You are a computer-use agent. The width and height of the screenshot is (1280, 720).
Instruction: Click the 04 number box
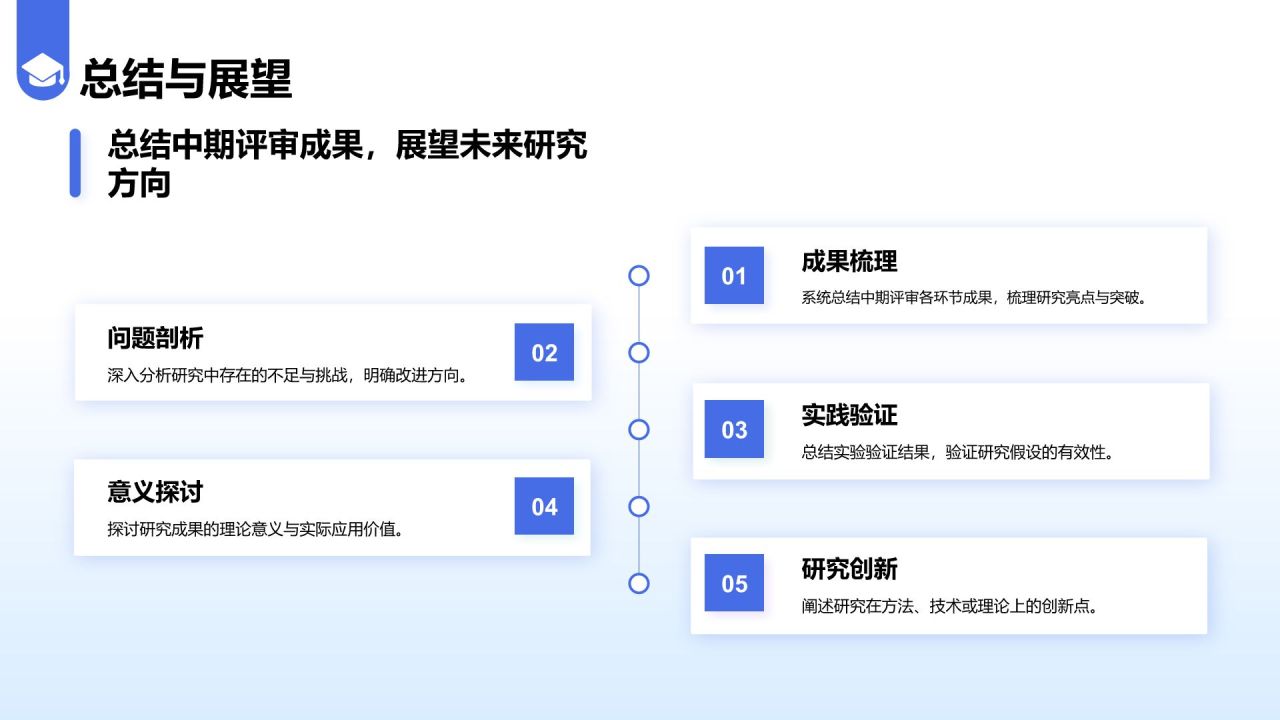coord(544,506)
